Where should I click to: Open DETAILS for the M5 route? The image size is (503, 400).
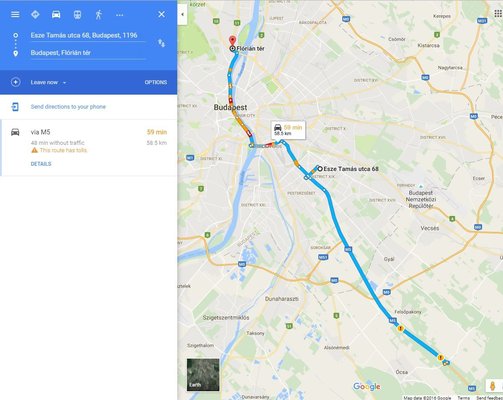pos(41,164)
